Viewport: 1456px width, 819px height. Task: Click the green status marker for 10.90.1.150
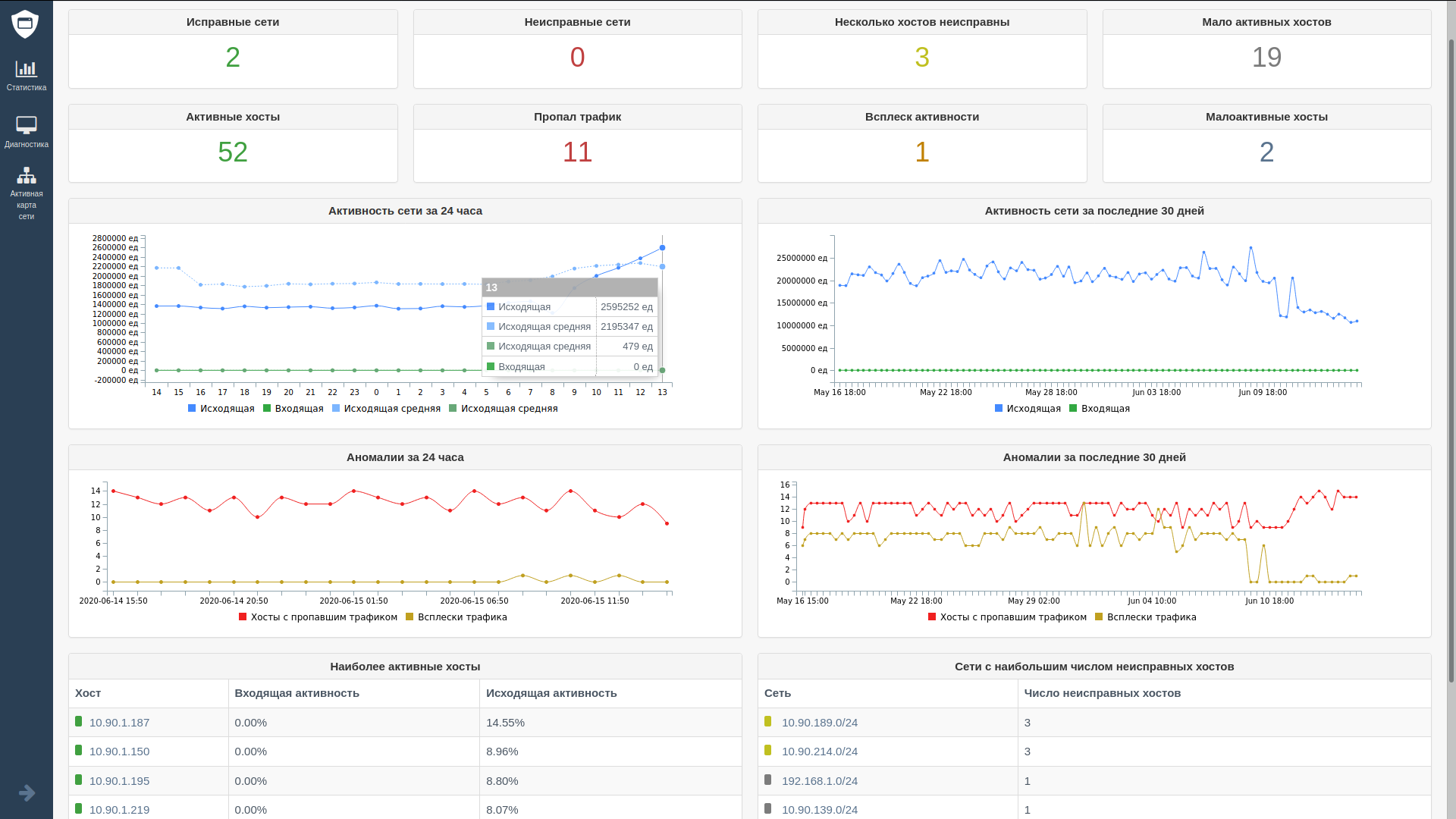pos(78,751)
